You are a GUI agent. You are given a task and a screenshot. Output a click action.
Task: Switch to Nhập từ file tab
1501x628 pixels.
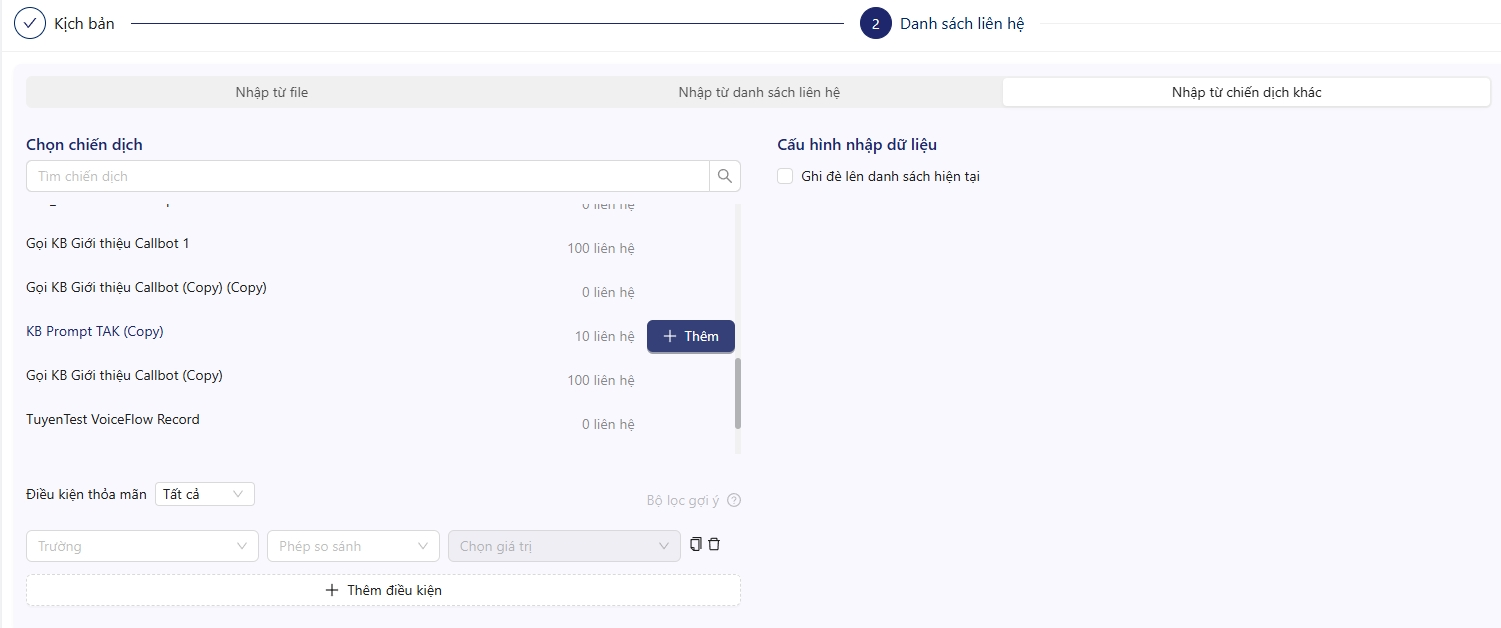[x=272, y=92]
